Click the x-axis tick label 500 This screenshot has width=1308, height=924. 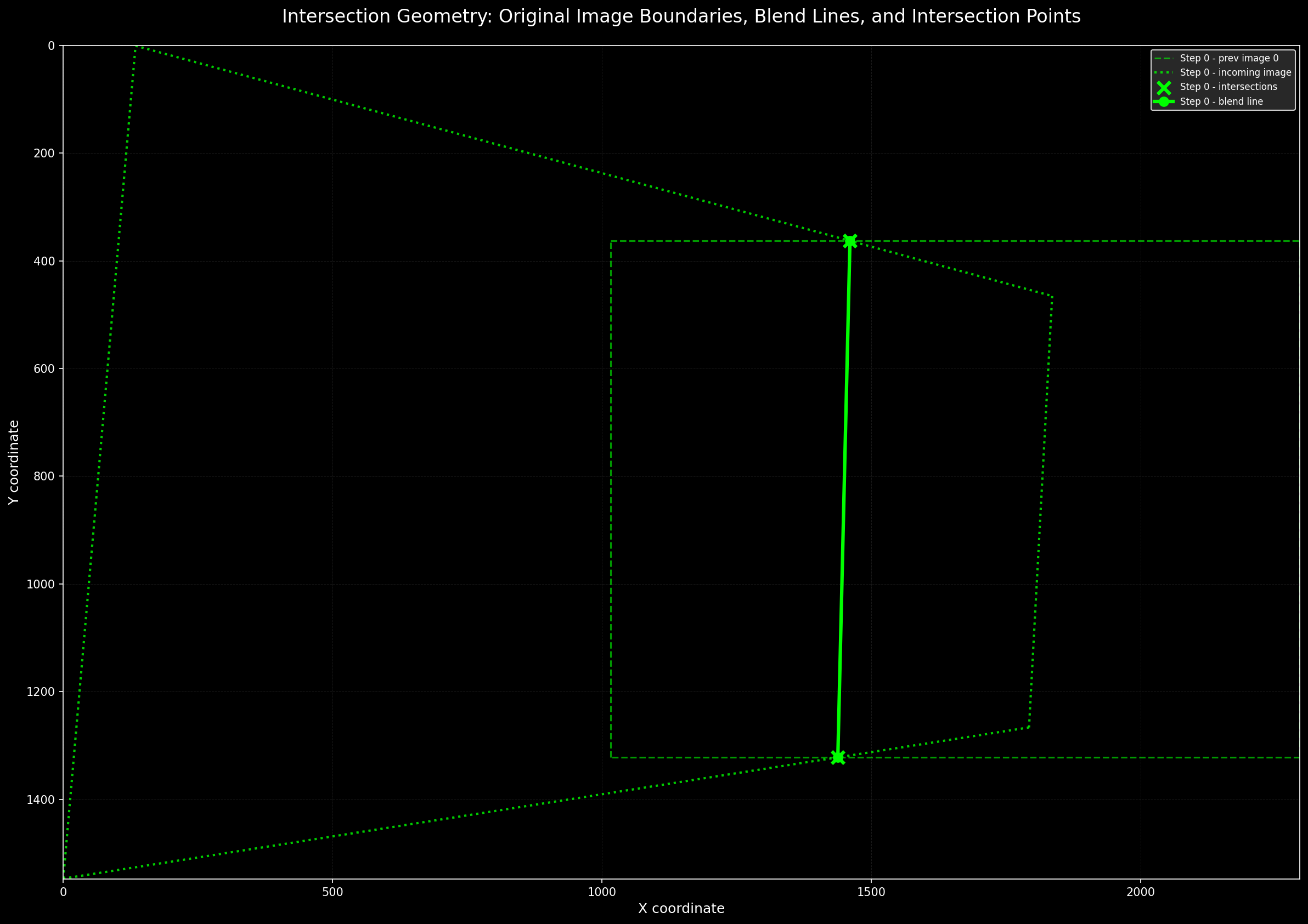(332, 892)
